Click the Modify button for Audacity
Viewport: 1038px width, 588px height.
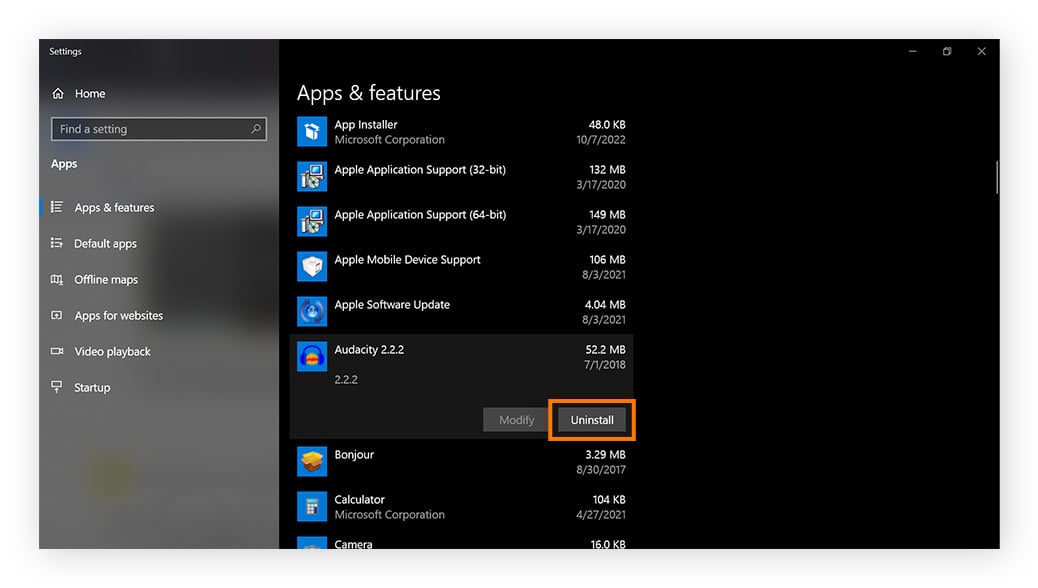click(515, 419)
